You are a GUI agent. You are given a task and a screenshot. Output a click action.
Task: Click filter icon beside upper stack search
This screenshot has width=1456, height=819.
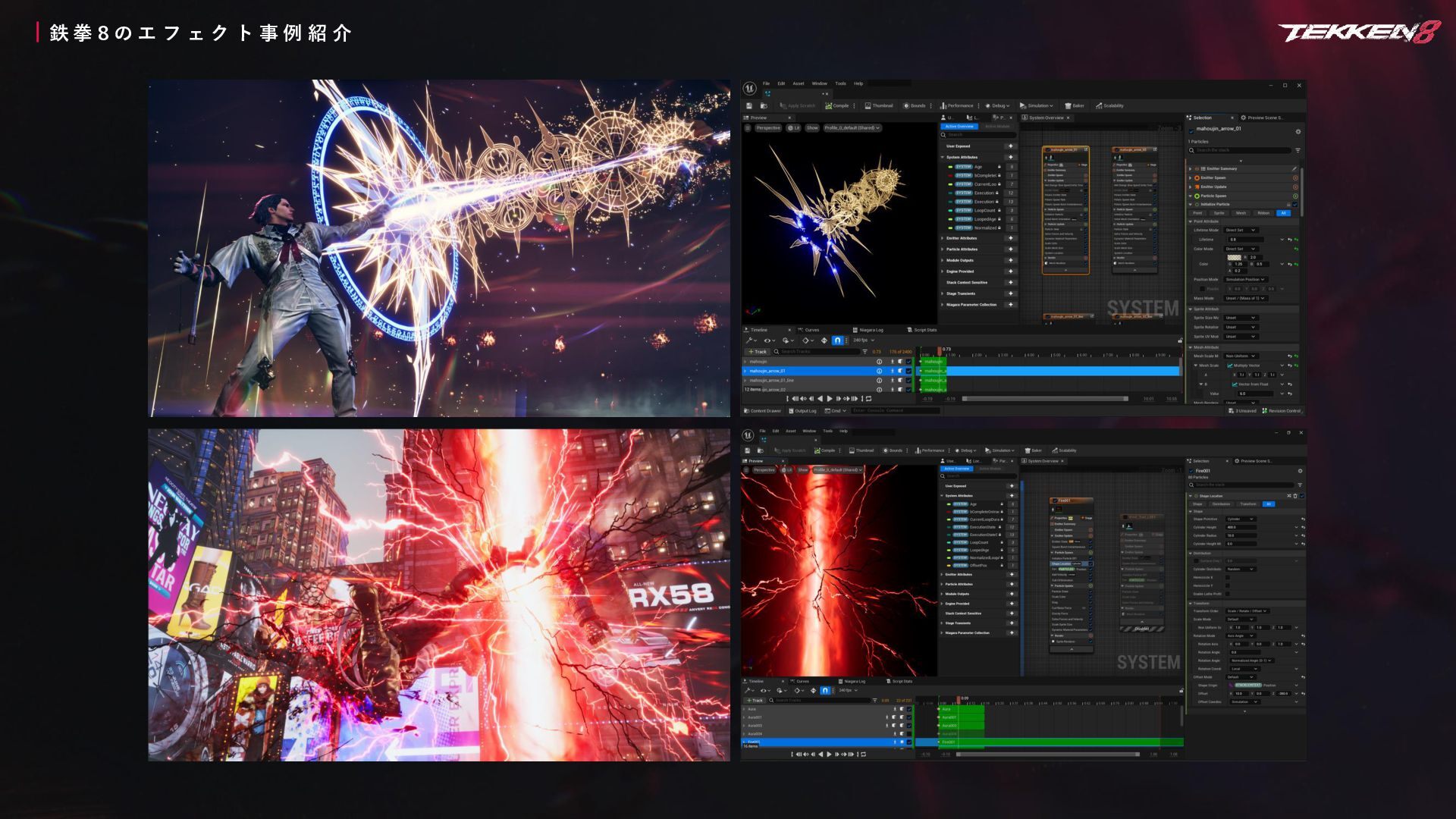pyautogui.click(x=1298, y=150)
